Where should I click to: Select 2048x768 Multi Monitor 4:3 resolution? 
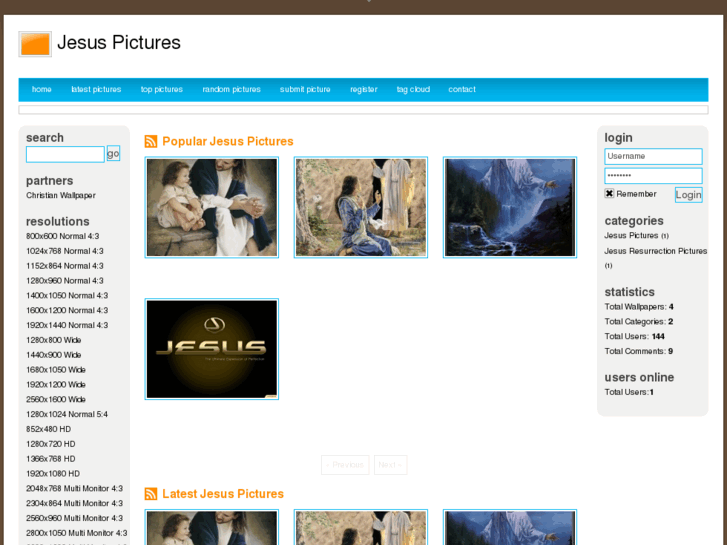75,488
